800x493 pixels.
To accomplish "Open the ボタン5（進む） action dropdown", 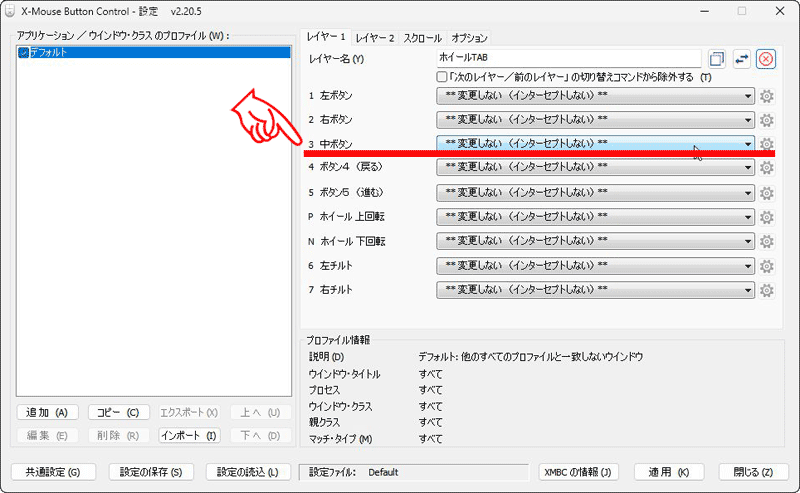I will [595, 193].
